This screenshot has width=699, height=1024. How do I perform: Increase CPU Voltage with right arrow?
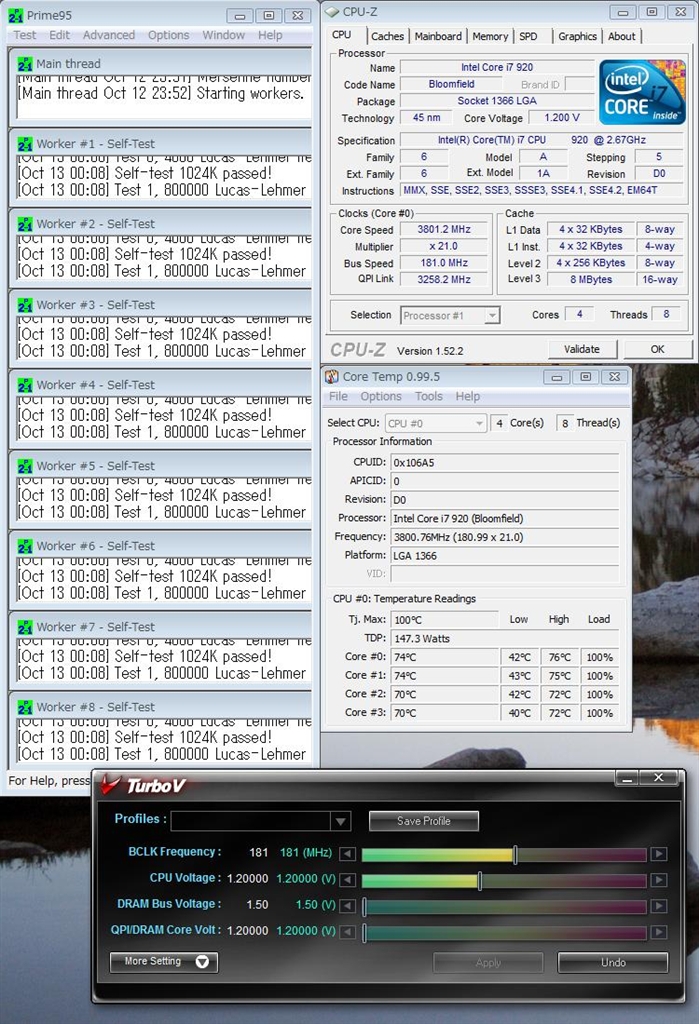pos(659,880)
